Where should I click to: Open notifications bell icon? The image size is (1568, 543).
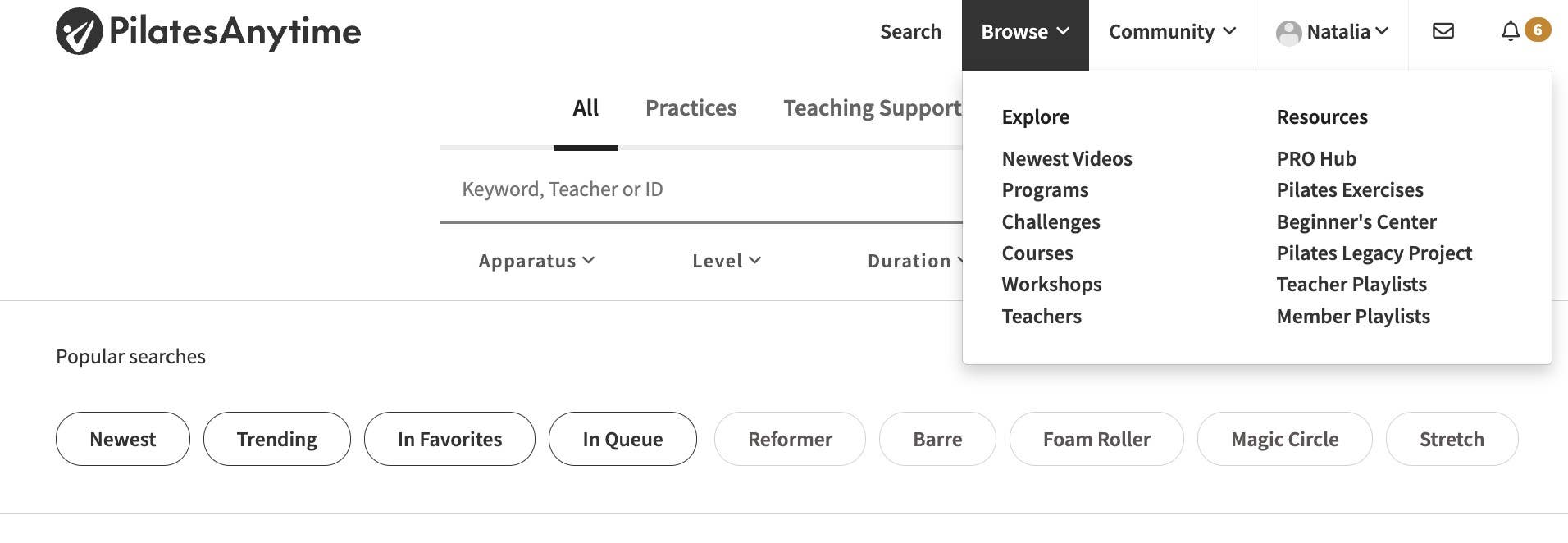click(x=1510, y=31)
